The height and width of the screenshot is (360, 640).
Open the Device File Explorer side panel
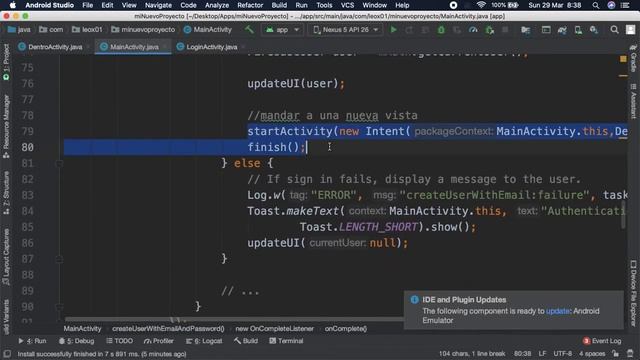[633, 293]
